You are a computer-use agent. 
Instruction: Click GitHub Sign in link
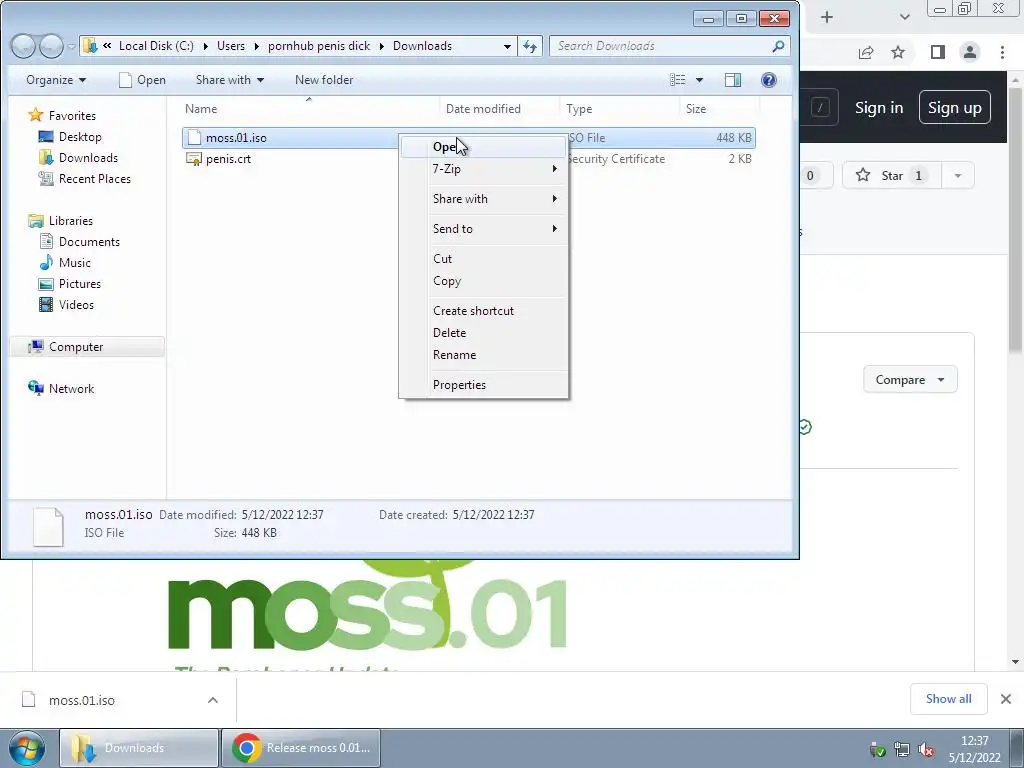point(879,108)
